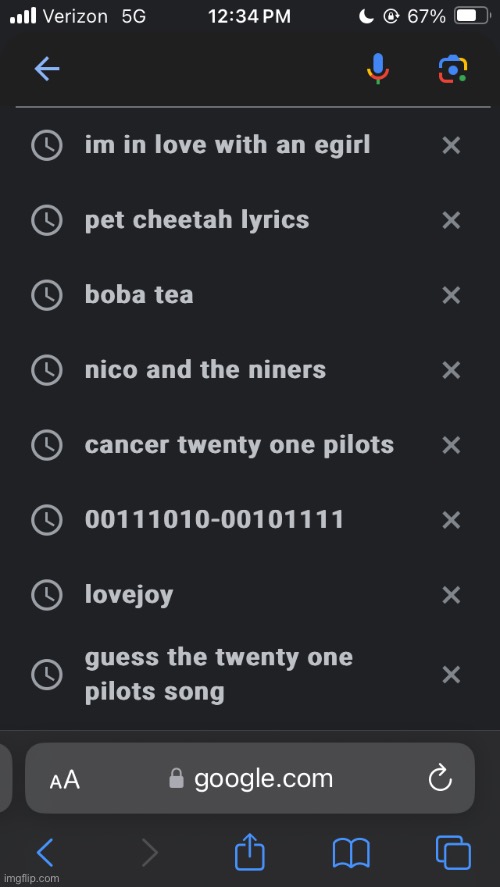Search 'guess the twenty one pilots song'

pyautogui.click(x=219, y=674)
